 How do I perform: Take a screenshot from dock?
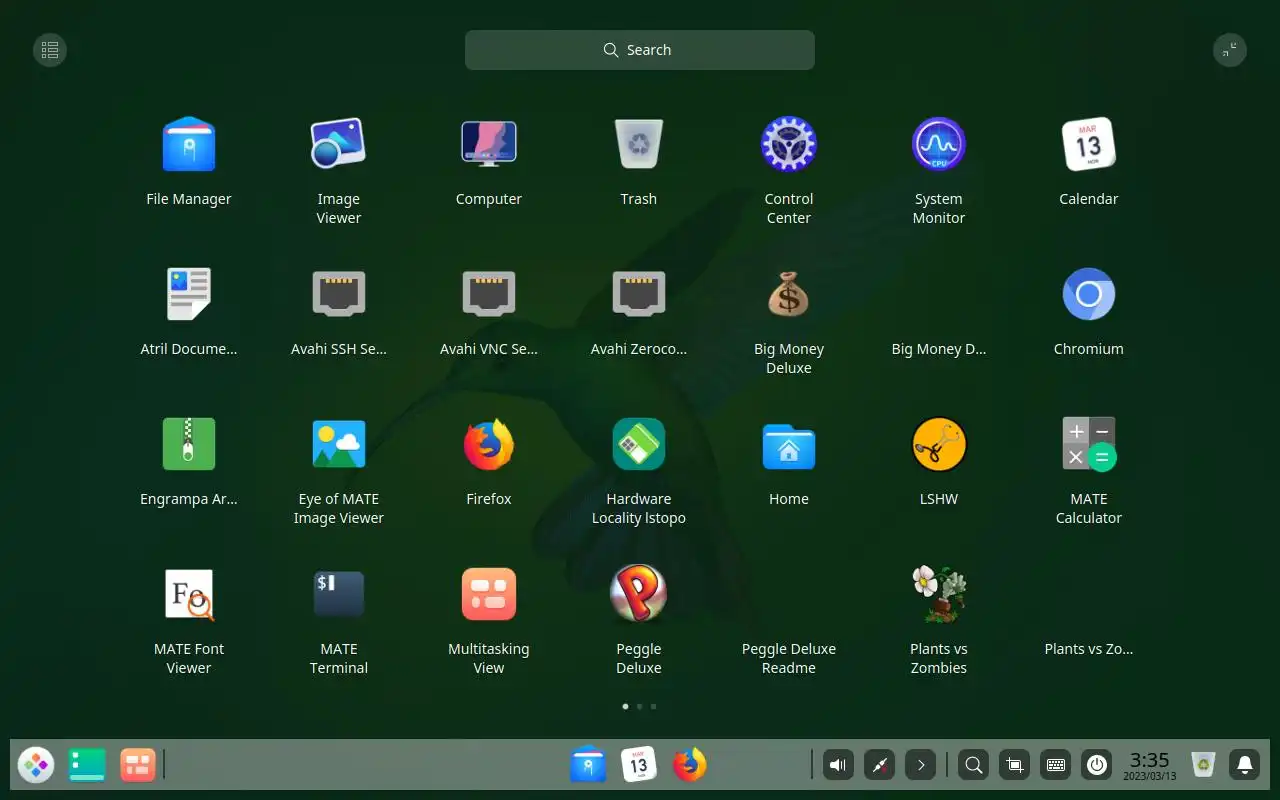click(x=1014, y=766)
